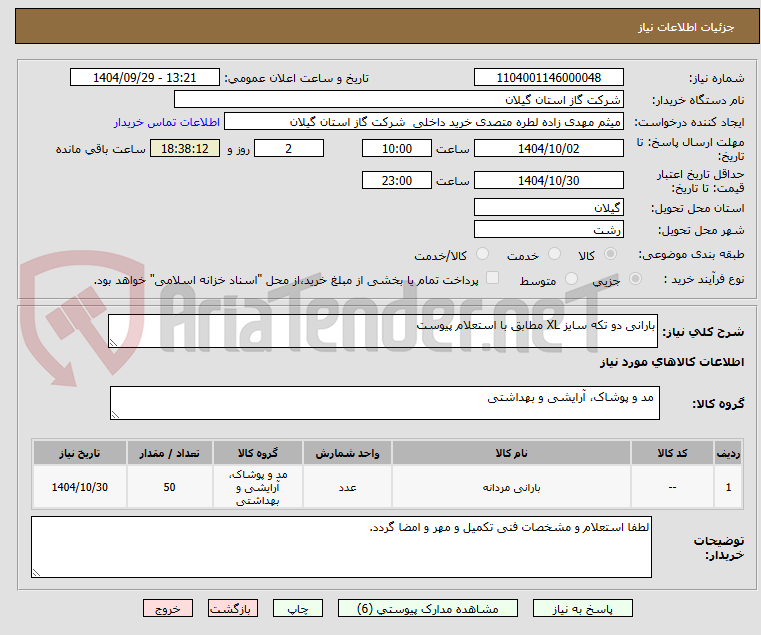This screenshot has height=635, width=761.
Task: Click the requester field میثم مهدی زاده
Action: (x=424, y=122)
